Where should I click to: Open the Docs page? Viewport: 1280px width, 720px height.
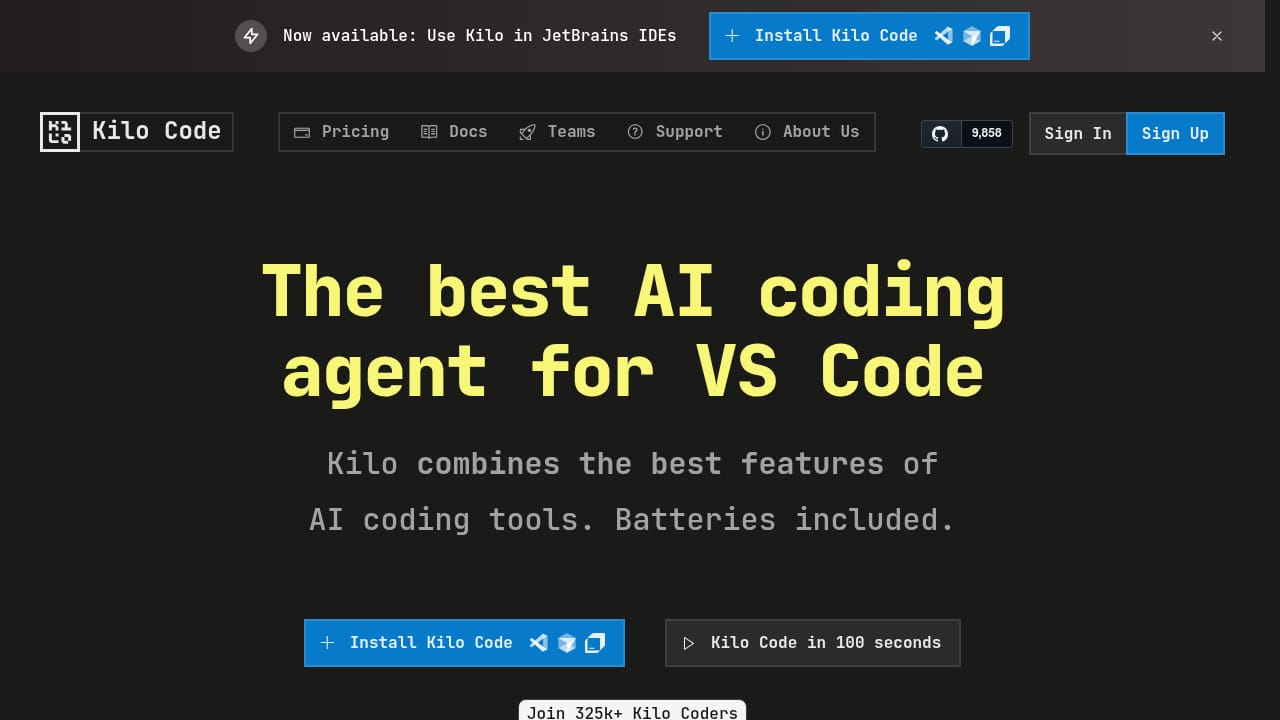click(454, 132)
